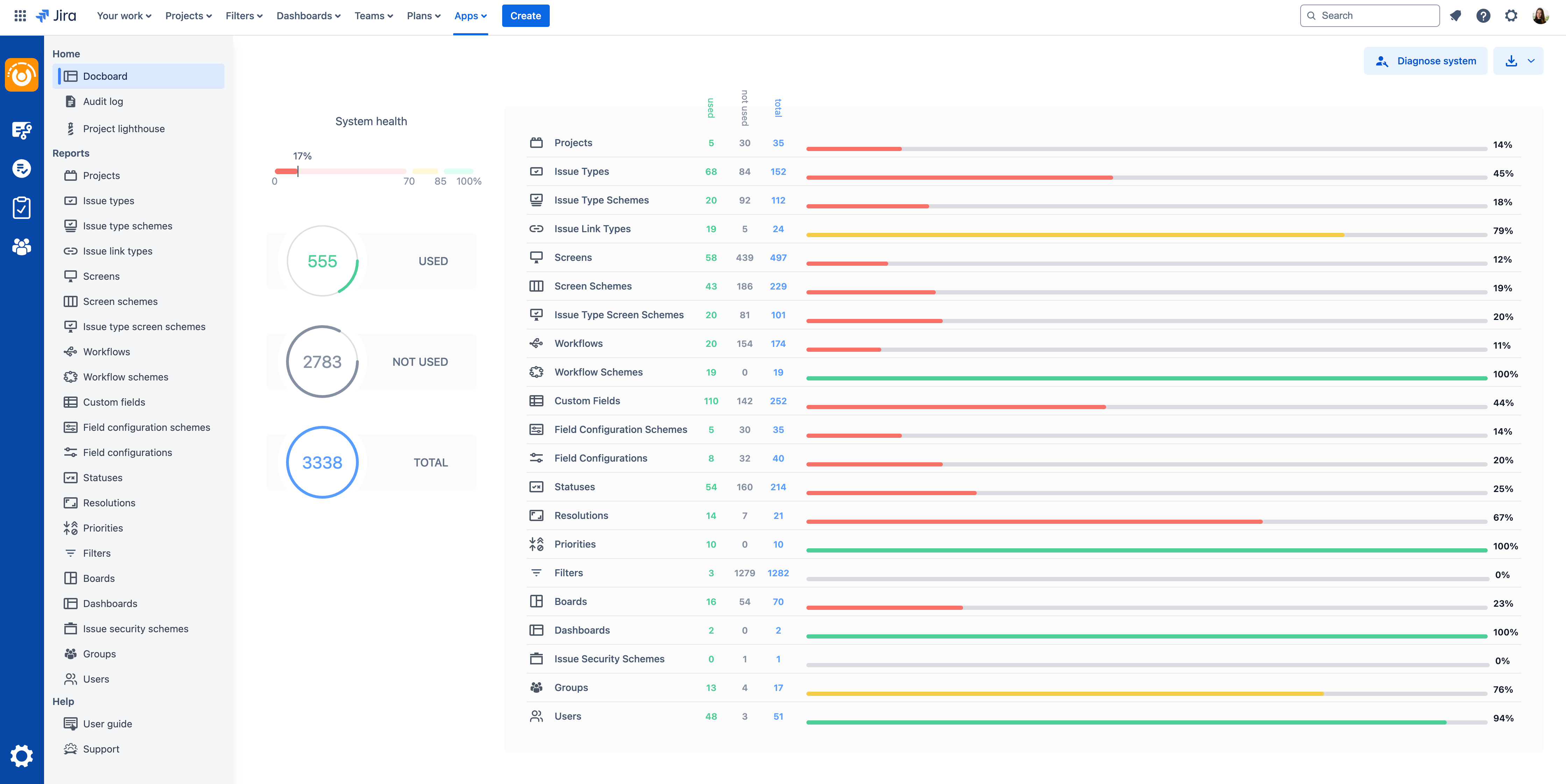Viewport: 1566px width, 784px height.
Task: Click into the Search field
Action: coord(1369,15)
